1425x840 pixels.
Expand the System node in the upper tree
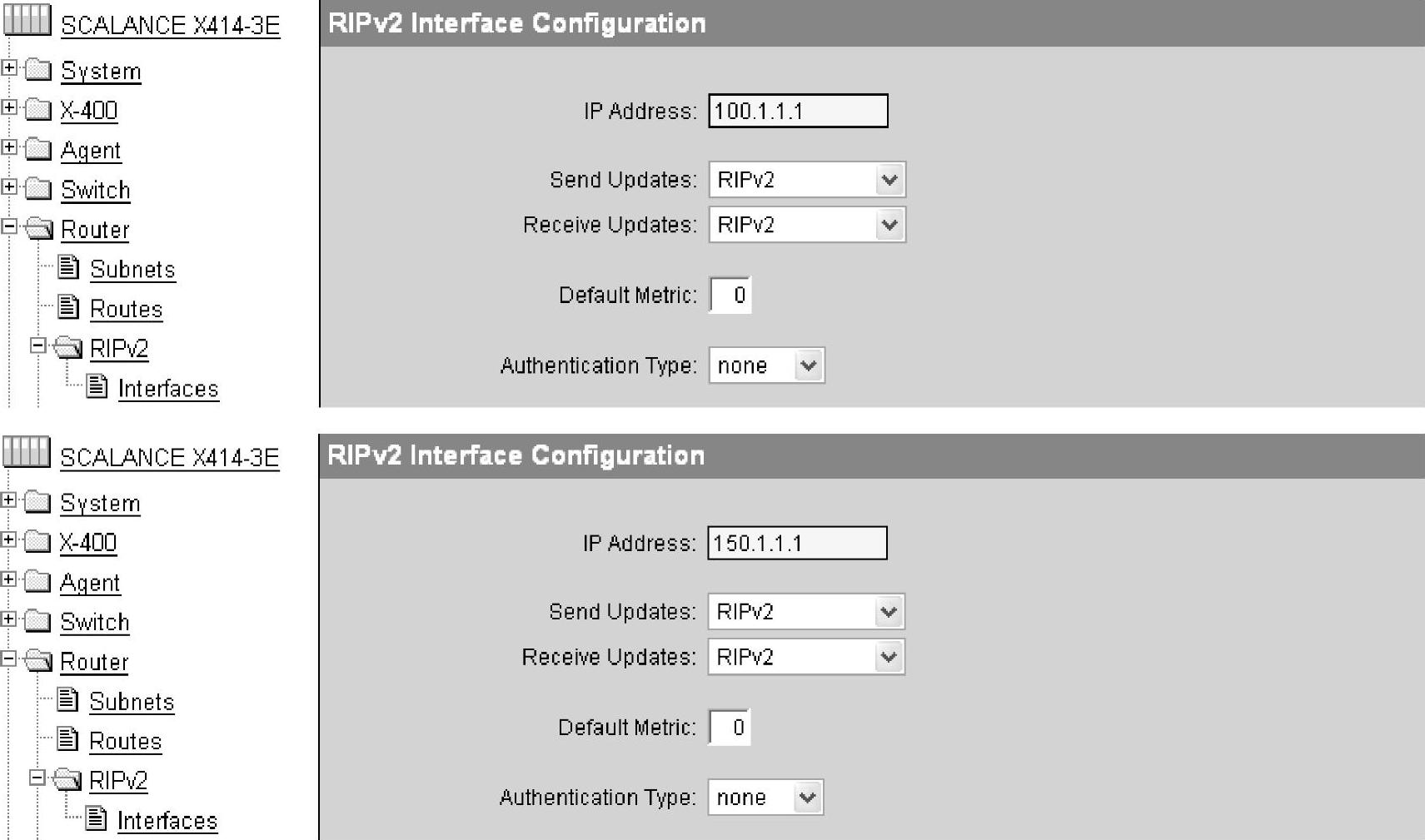[x=9, y=67]
